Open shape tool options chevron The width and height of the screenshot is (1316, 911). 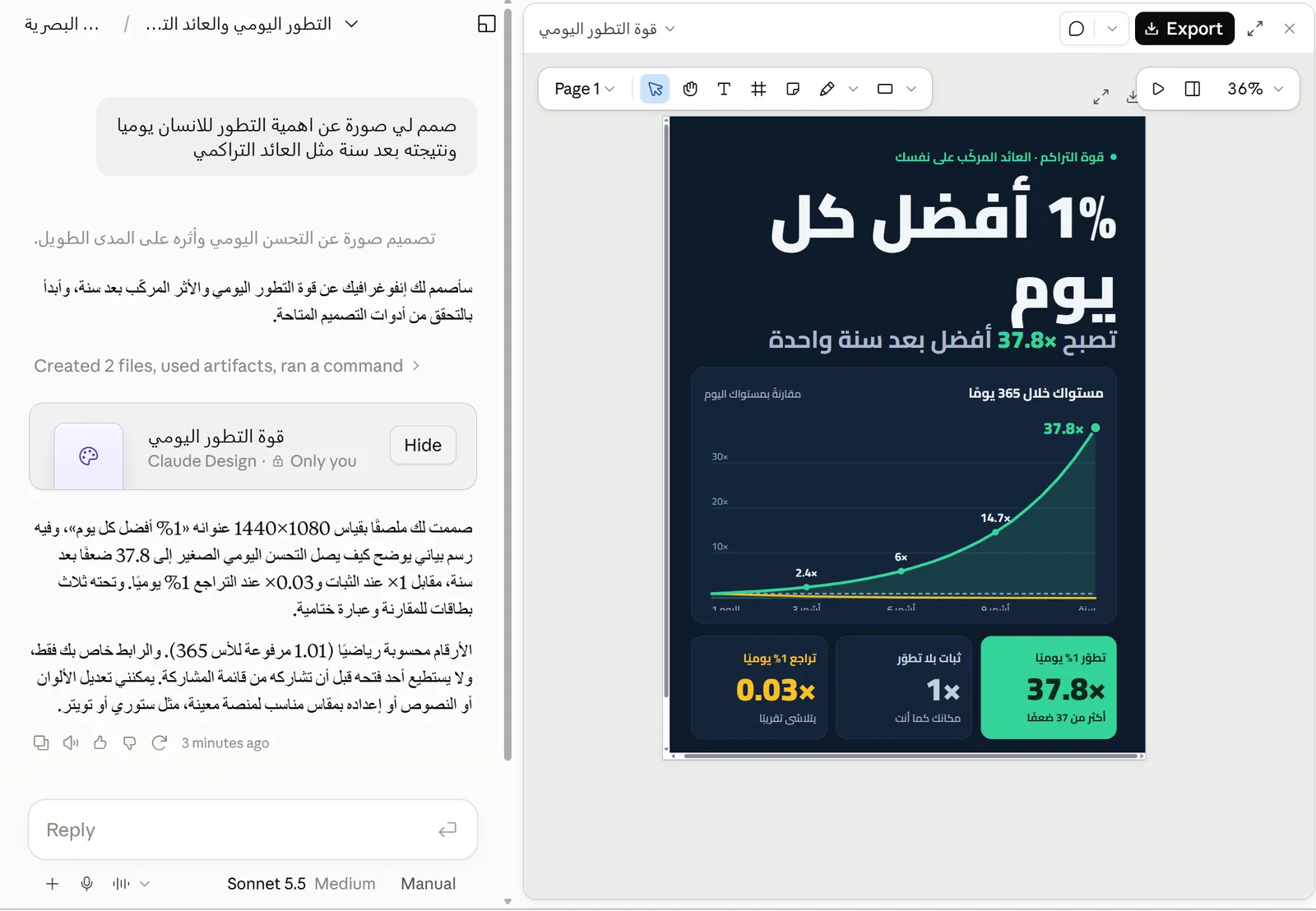pyautogui.click(x=911, y=89)
